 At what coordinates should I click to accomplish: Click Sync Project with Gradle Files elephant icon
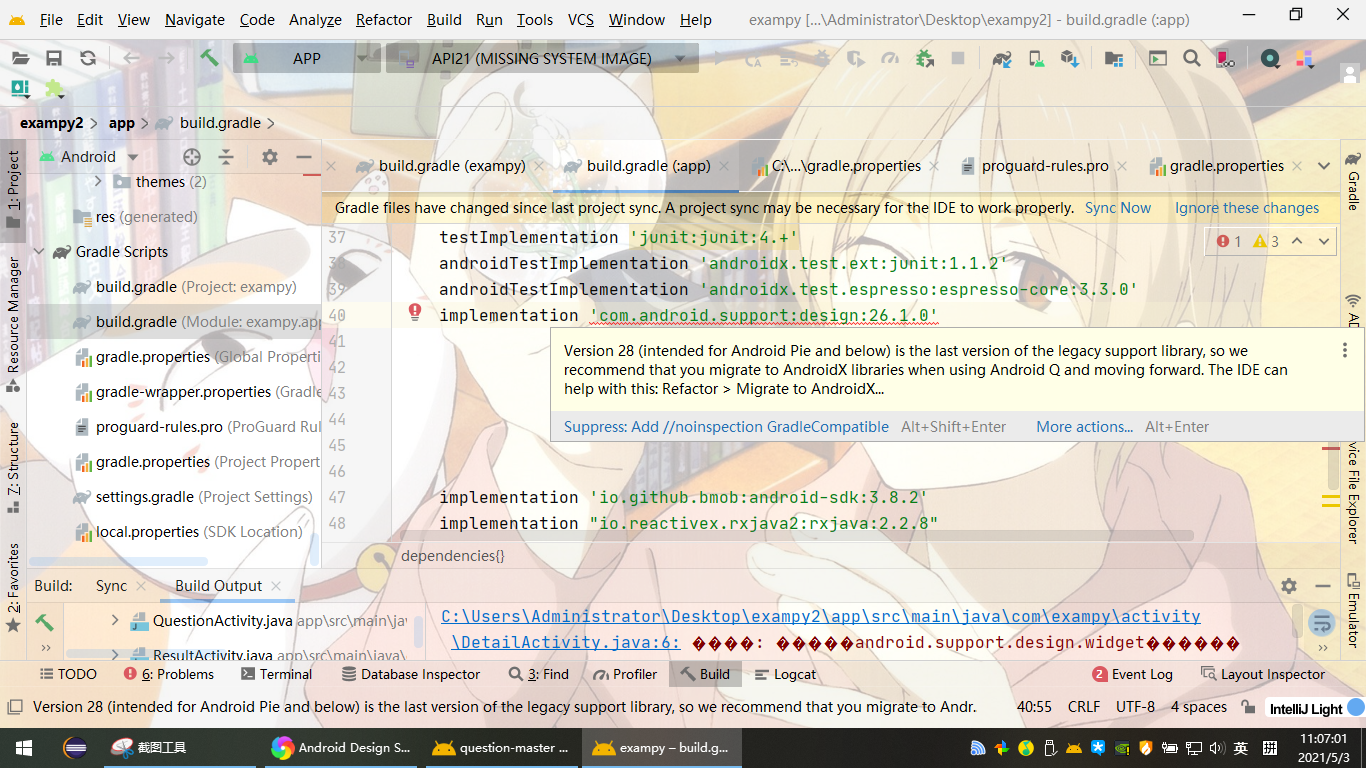click(x=1002, y=59)
